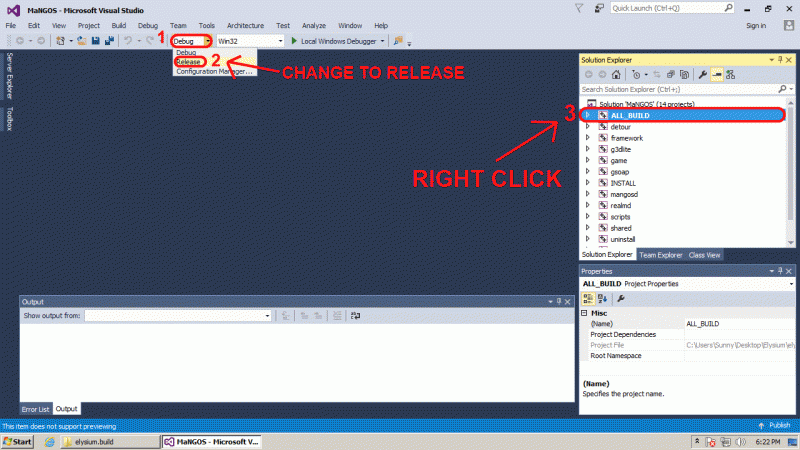Switch to the Class View tab
The height and width of the screenshot is (450, 800).
click(x=704, y=255)
